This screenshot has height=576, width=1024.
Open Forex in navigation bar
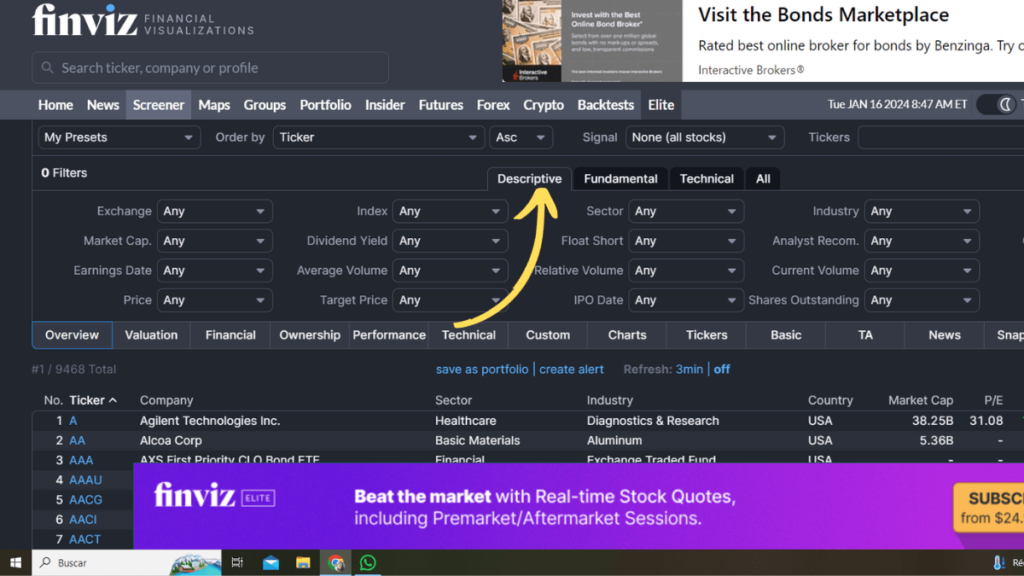point(493,105)
